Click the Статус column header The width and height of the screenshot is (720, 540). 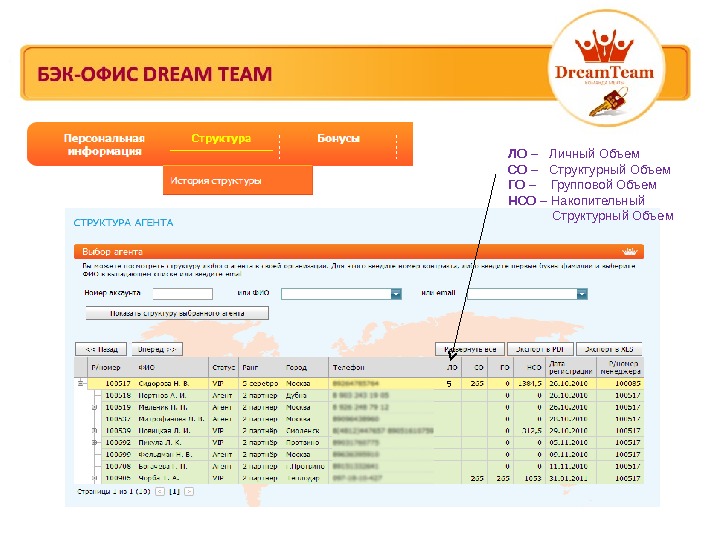(x=223, y=367)
